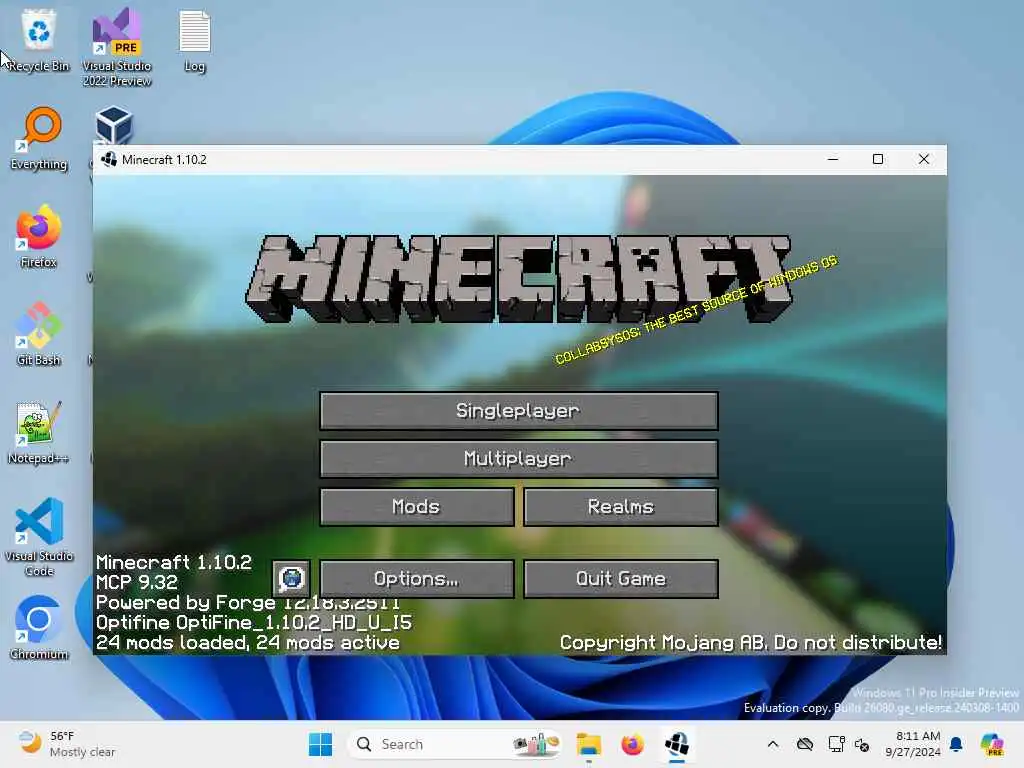Maximize the Minecraft 1.10.2 window

(878, 159)
